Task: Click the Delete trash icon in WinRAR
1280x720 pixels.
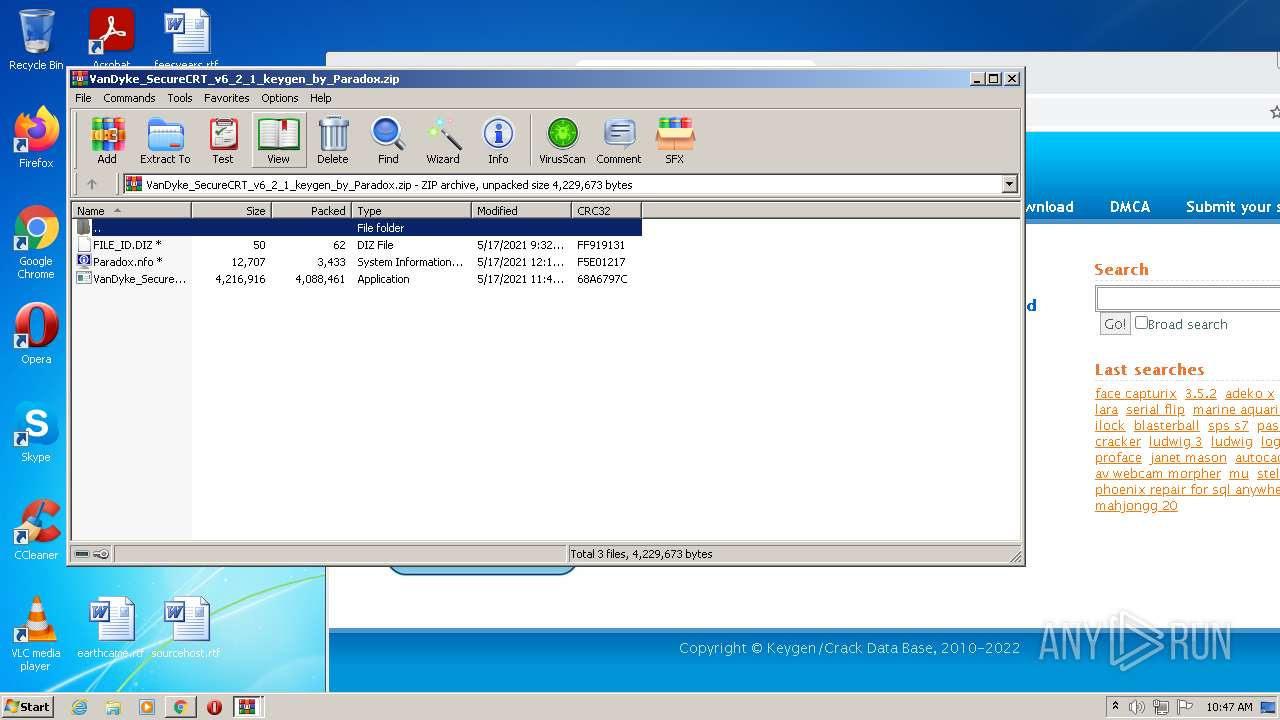Action: tap(333, 140)
